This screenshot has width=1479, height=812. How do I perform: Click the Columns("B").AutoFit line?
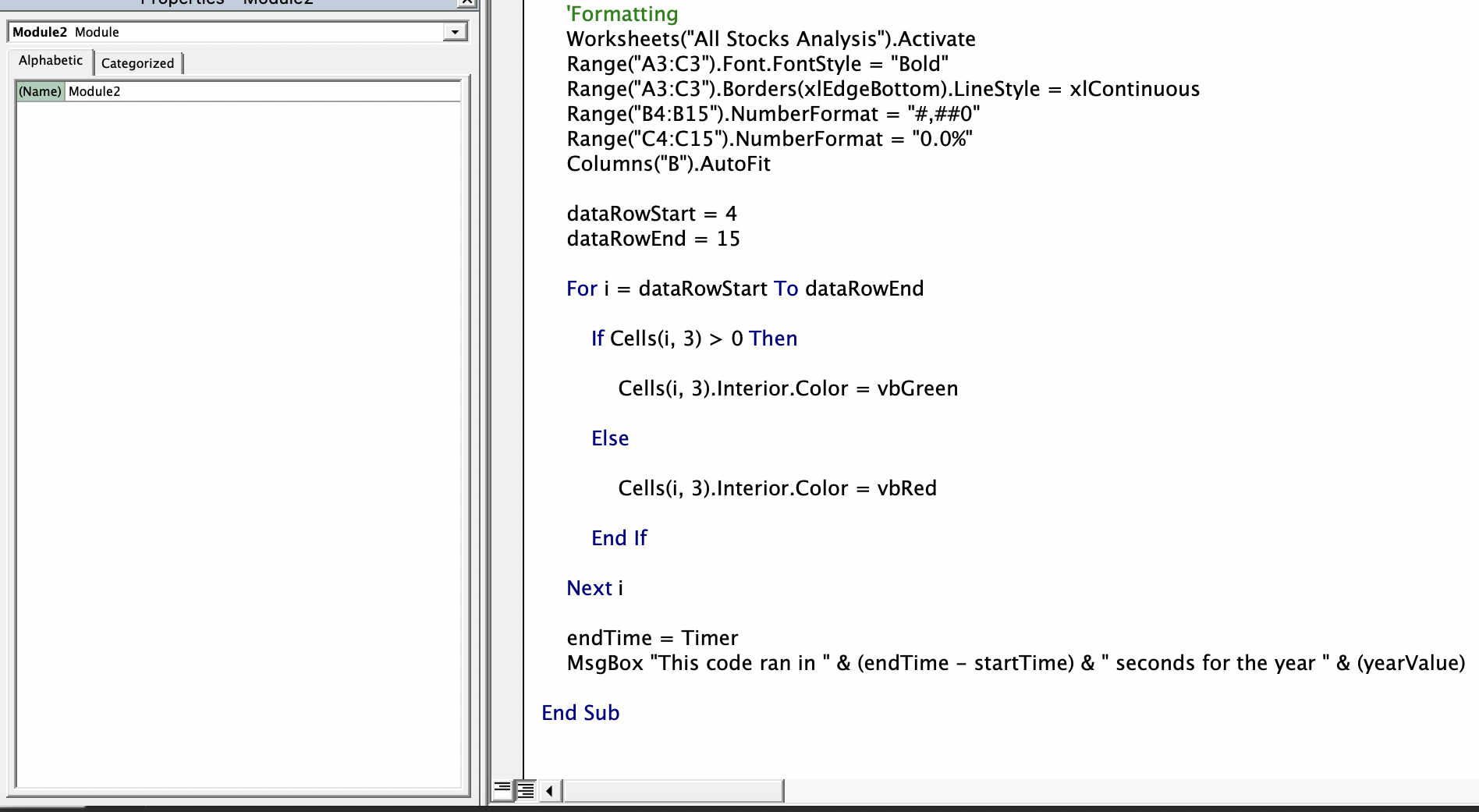point(669,164)
